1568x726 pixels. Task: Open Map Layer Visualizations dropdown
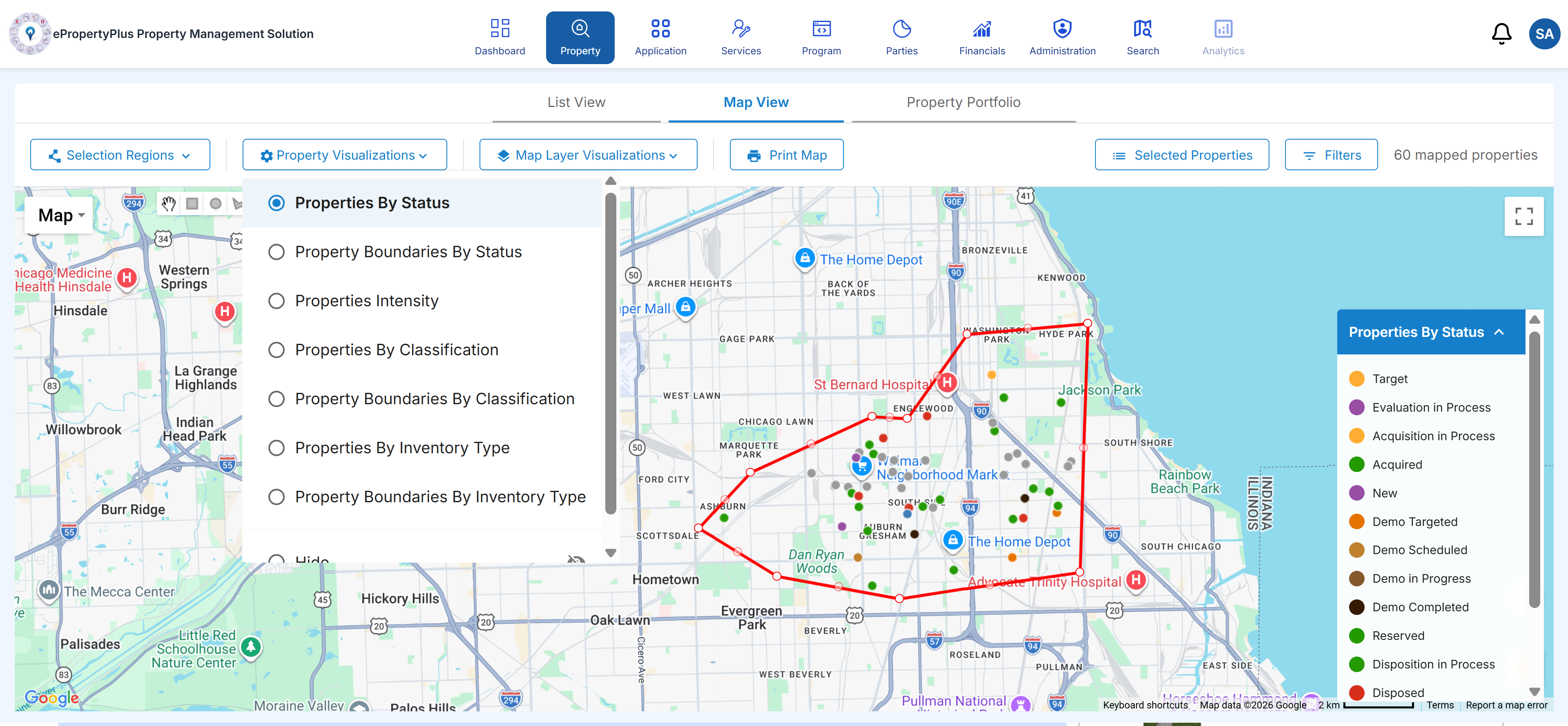(x=588, y=155)
